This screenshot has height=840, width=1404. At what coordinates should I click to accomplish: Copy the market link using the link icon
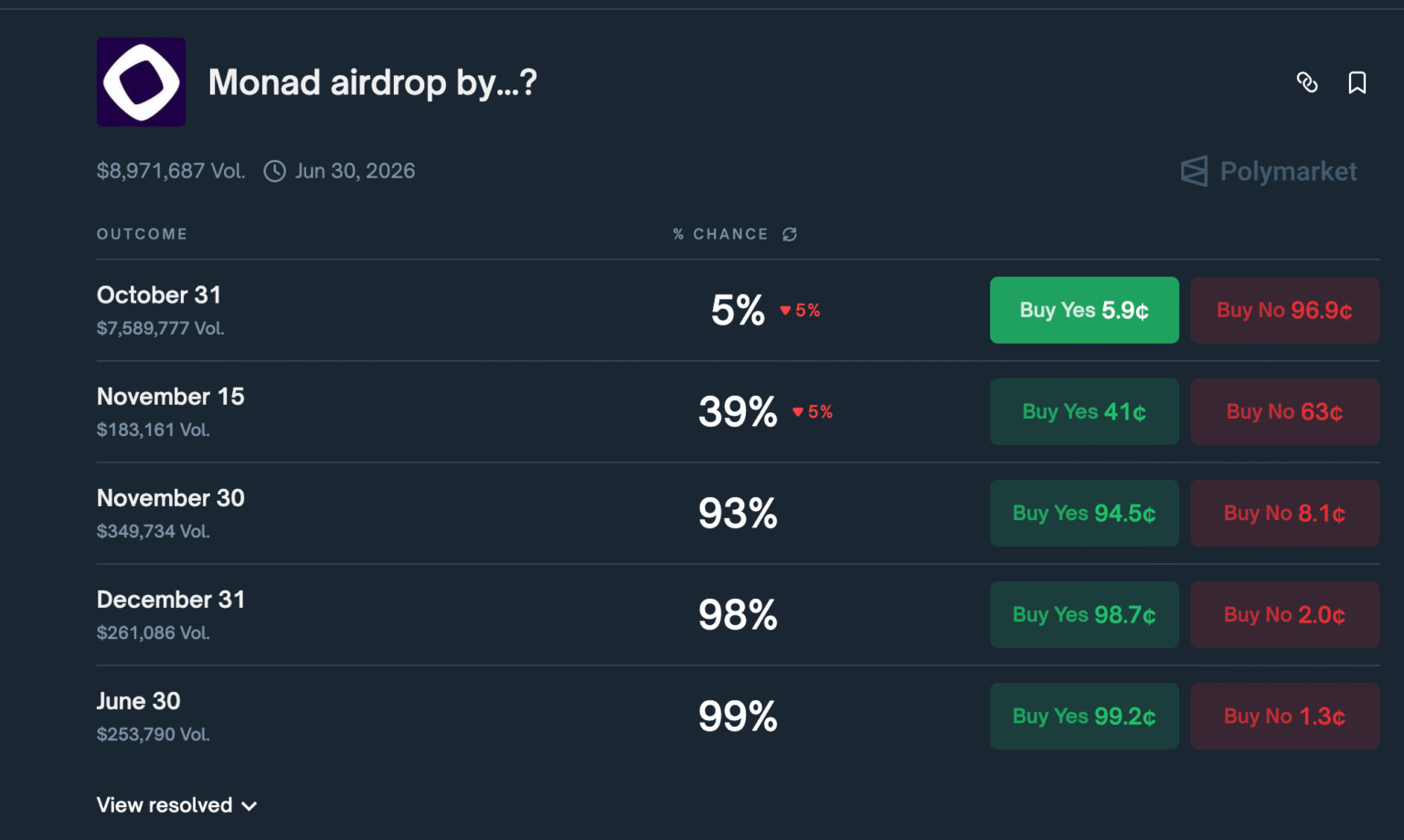coord(1307,82)
